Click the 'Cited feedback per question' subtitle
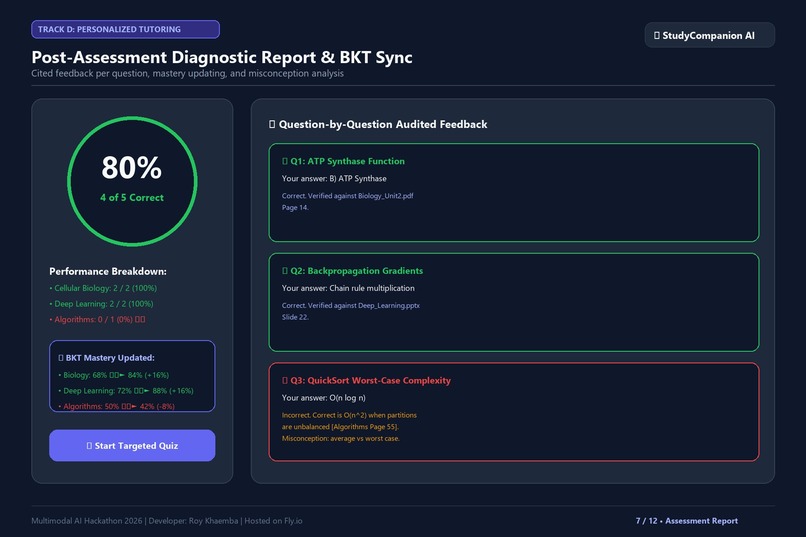 187,73
